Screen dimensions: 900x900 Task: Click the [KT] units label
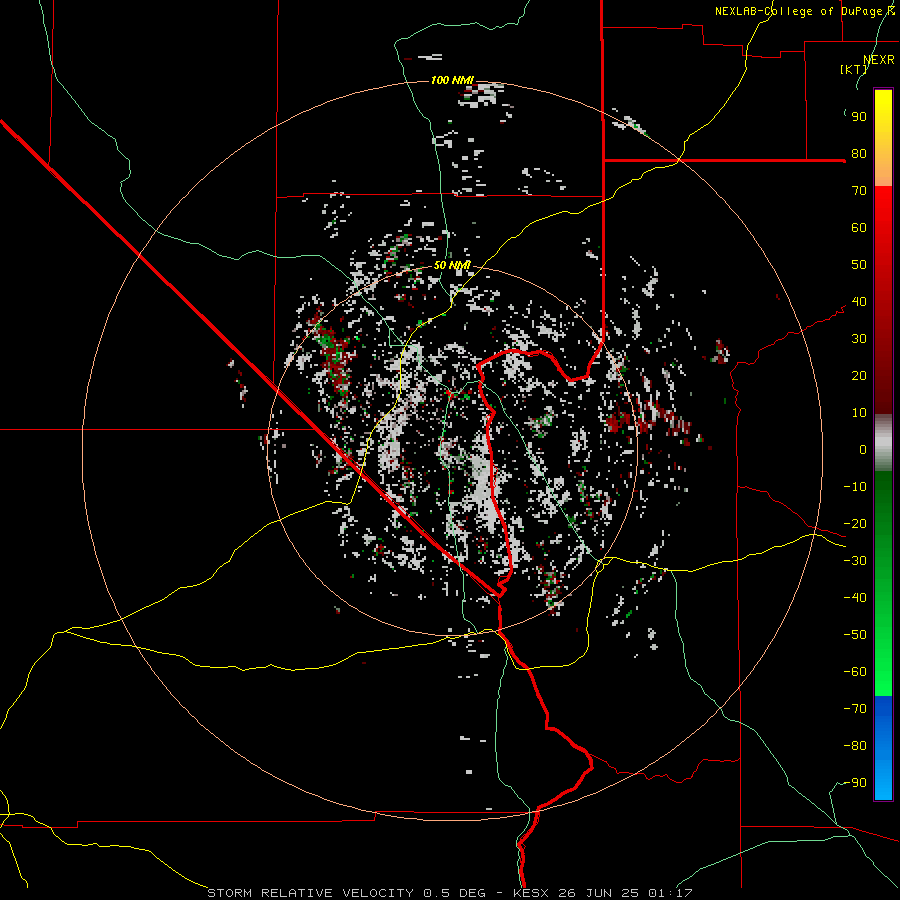coord(853,69)
